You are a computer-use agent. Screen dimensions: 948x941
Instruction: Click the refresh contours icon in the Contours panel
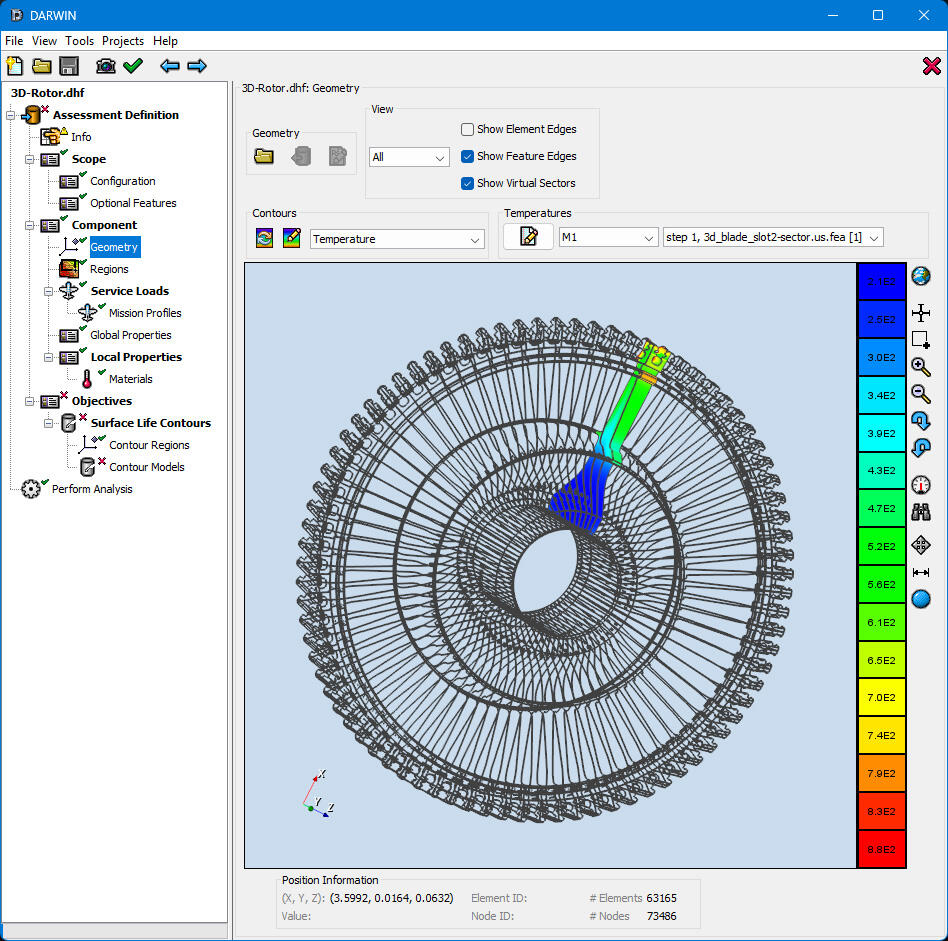click(262, 238)
